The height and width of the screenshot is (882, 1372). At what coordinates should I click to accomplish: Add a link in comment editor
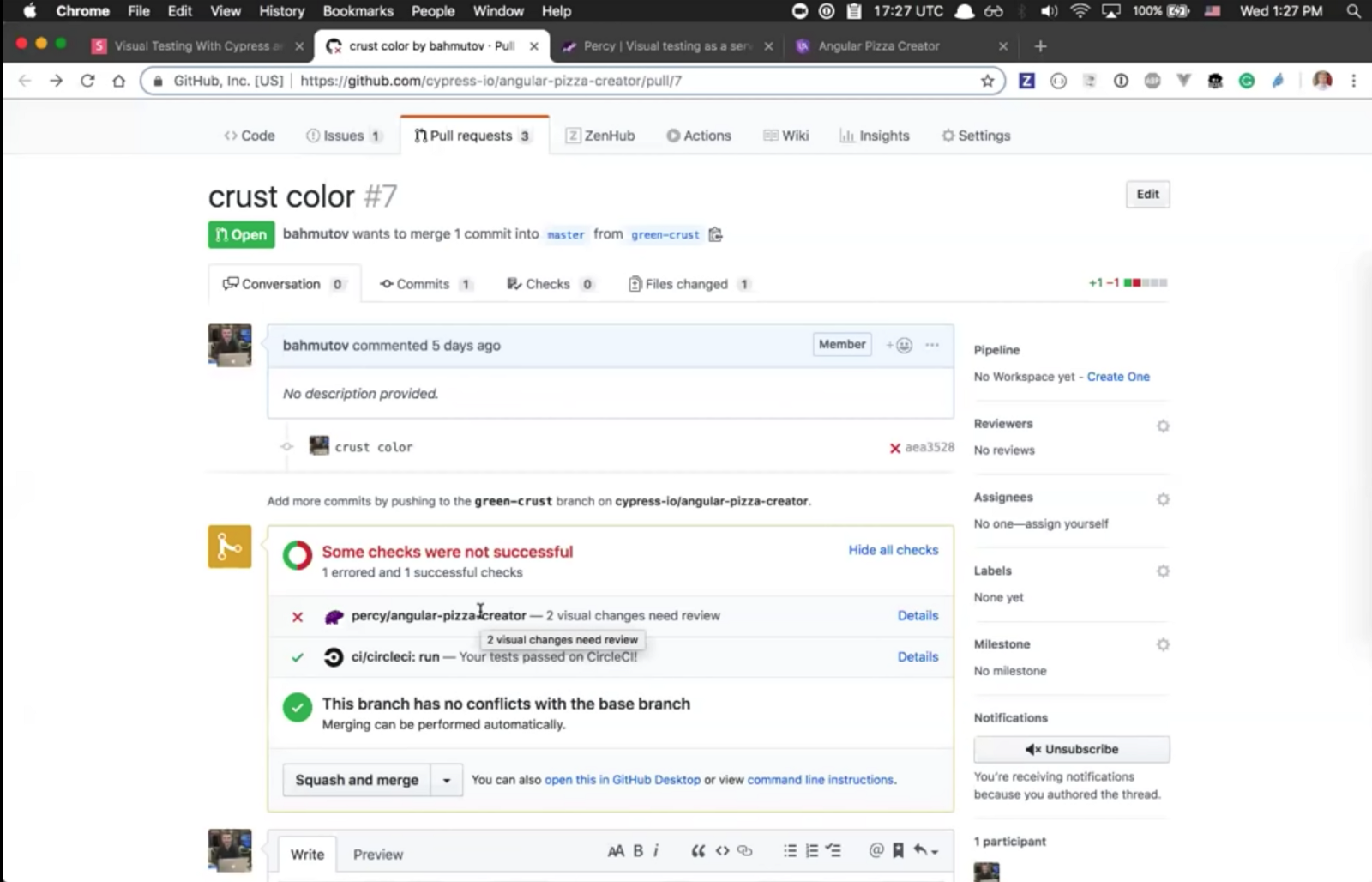(x=744, y=851)
